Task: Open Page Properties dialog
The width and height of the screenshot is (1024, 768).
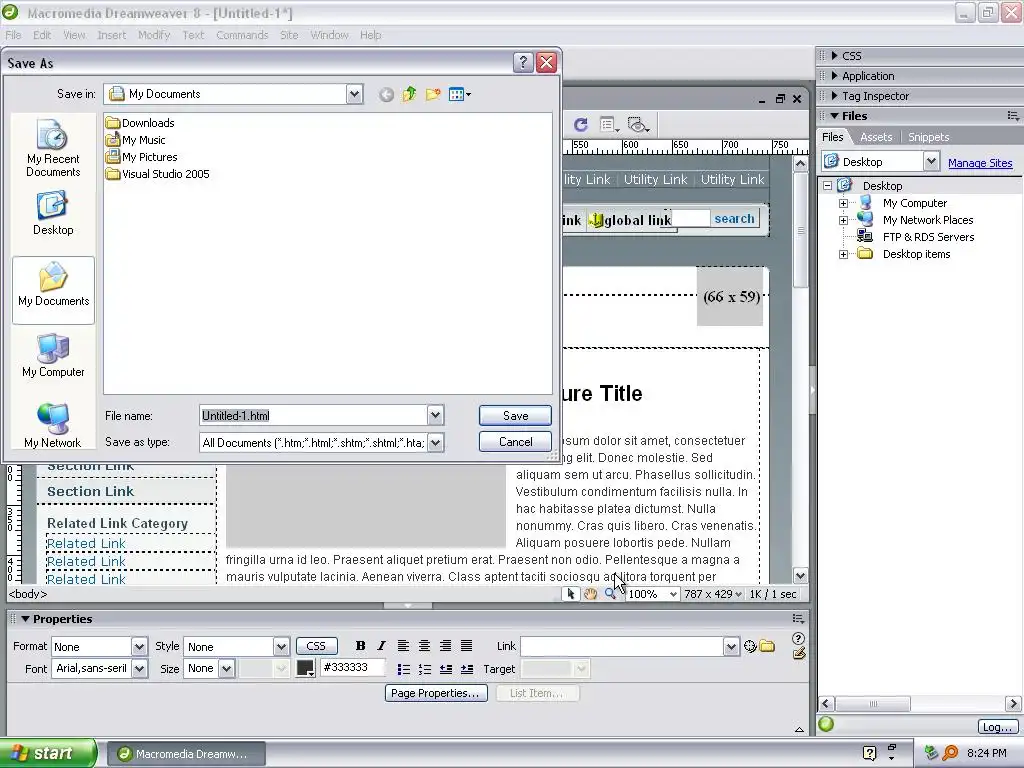Action: (435, 693)
